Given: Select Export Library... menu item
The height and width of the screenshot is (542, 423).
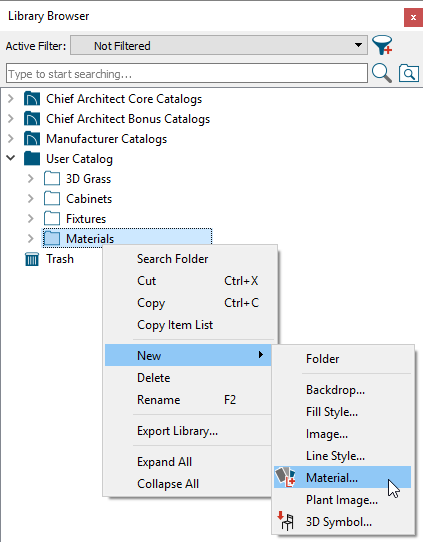Looking at the screenshot, I should pyautogui.click(x=188, y=431).
